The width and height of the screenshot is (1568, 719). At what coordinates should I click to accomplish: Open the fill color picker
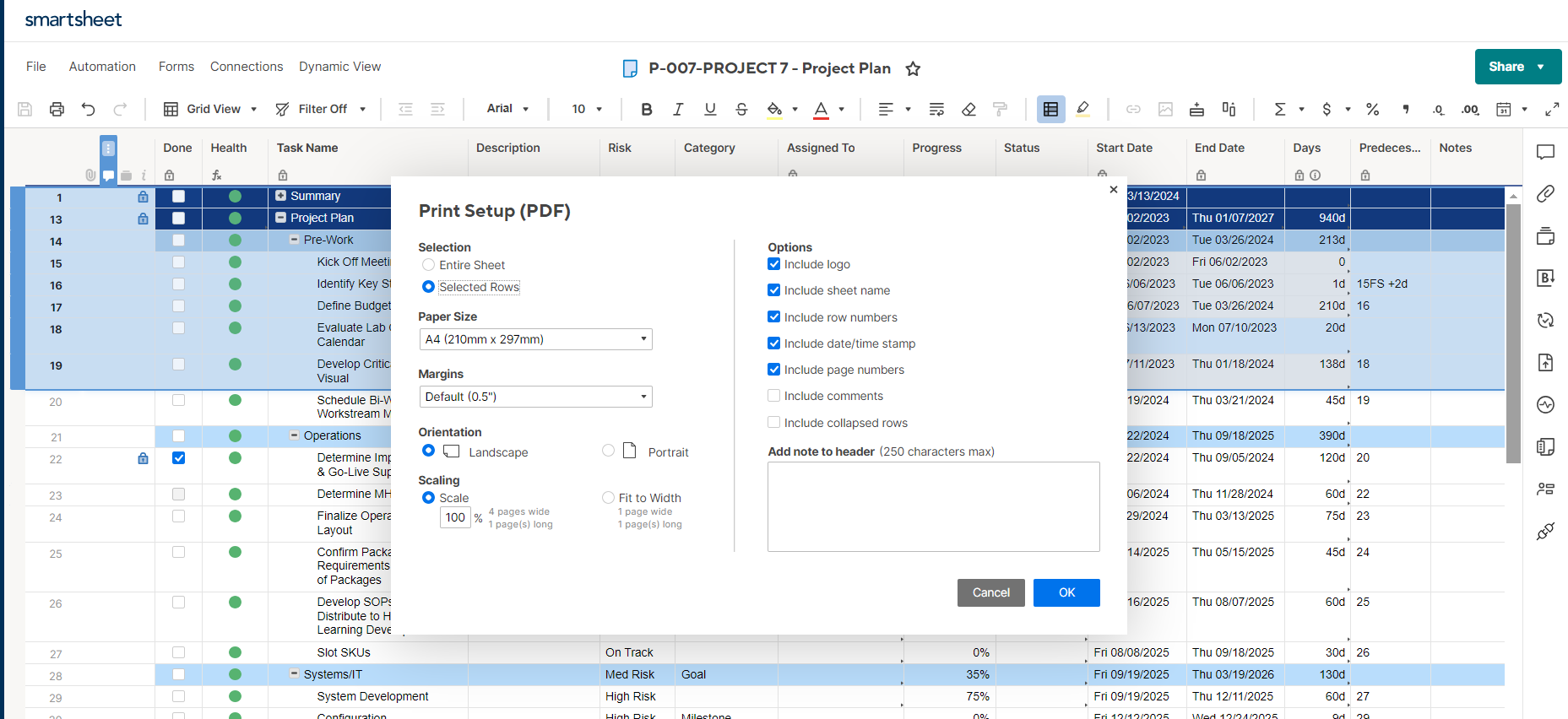782,109
